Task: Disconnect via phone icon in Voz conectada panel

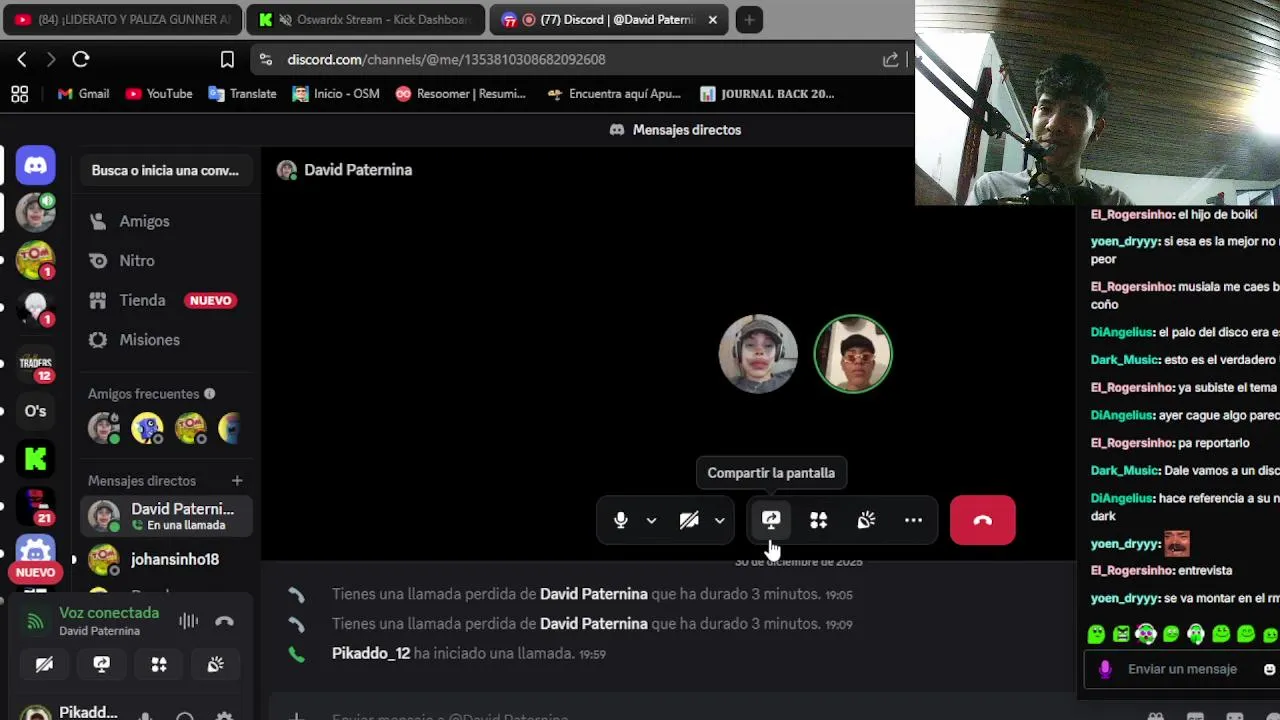Action: tap(224, 622)
